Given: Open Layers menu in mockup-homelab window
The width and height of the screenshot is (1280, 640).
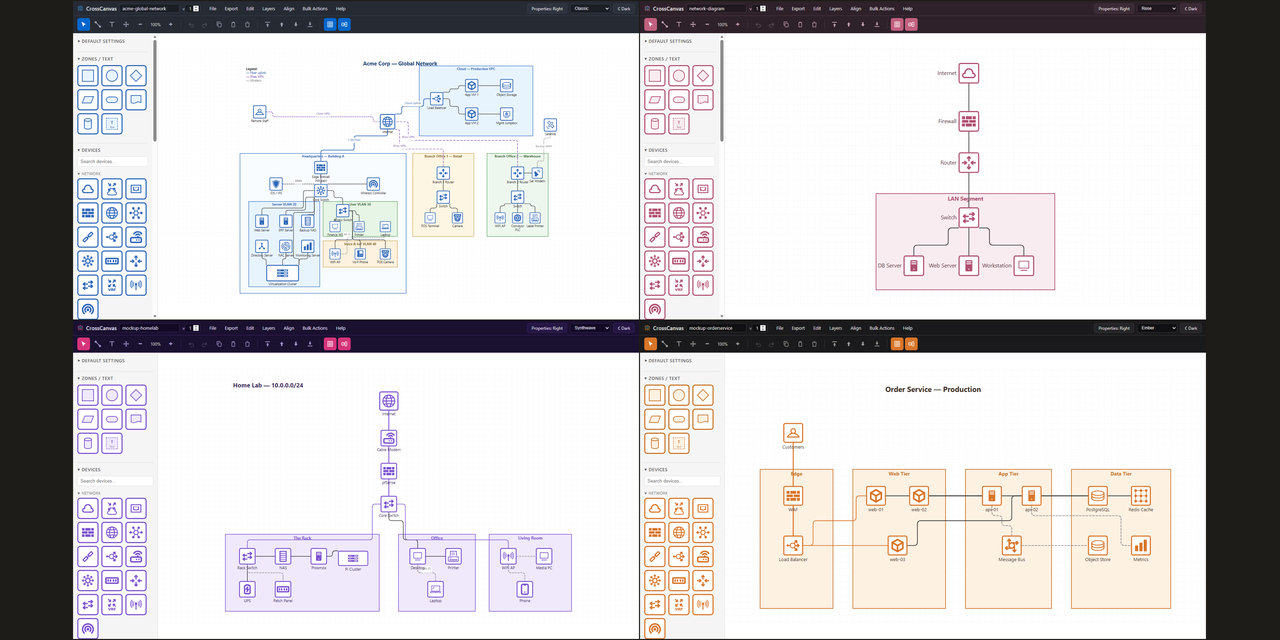Looking at the screenshot, I should 268,328.
